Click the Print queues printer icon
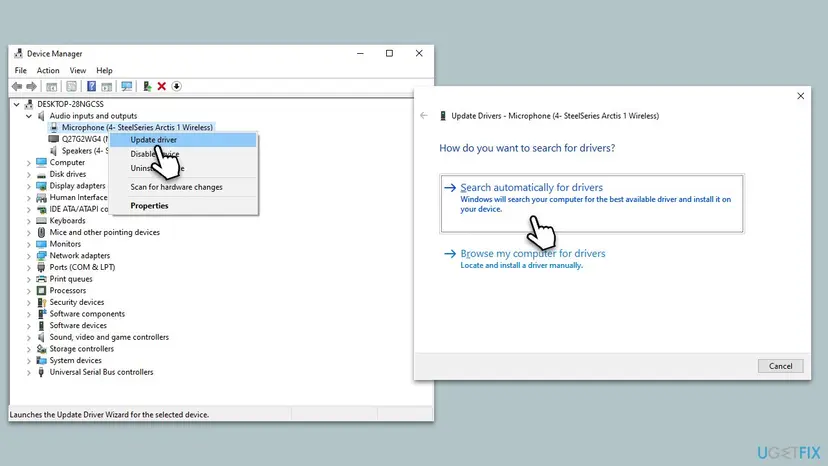Image resolution: width=828 pixels, height=466 pixels. pyautogui.click(x=41, y=279)
